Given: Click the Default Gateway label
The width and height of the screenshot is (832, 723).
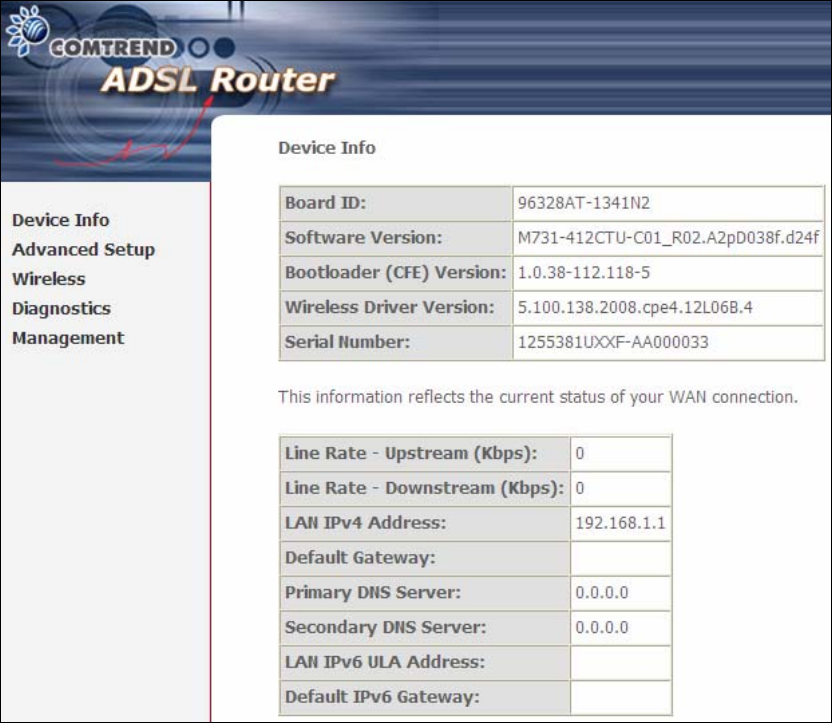Looking at the screenshot, I should click(x=360, y=558).
